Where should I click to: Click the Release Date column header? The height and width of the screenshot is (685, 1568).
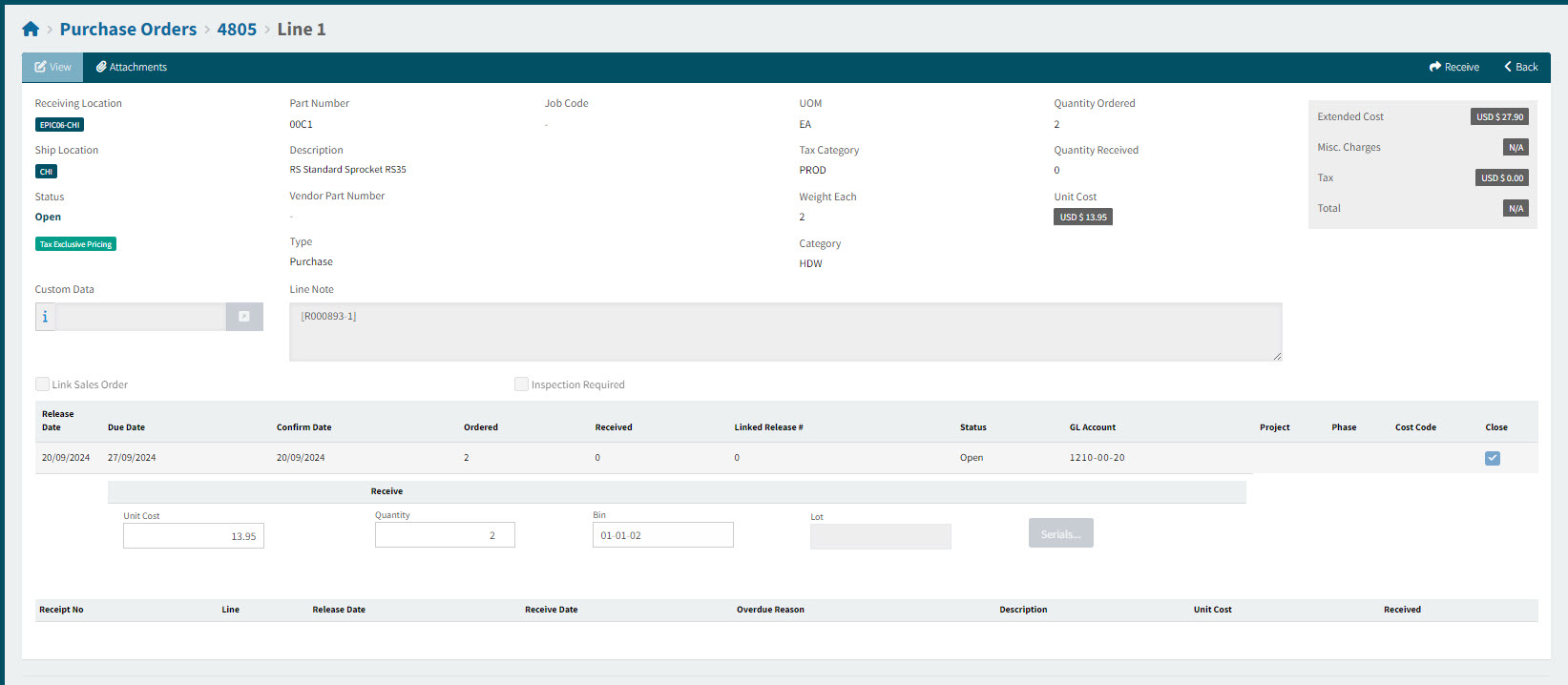(x=57, y=421)
